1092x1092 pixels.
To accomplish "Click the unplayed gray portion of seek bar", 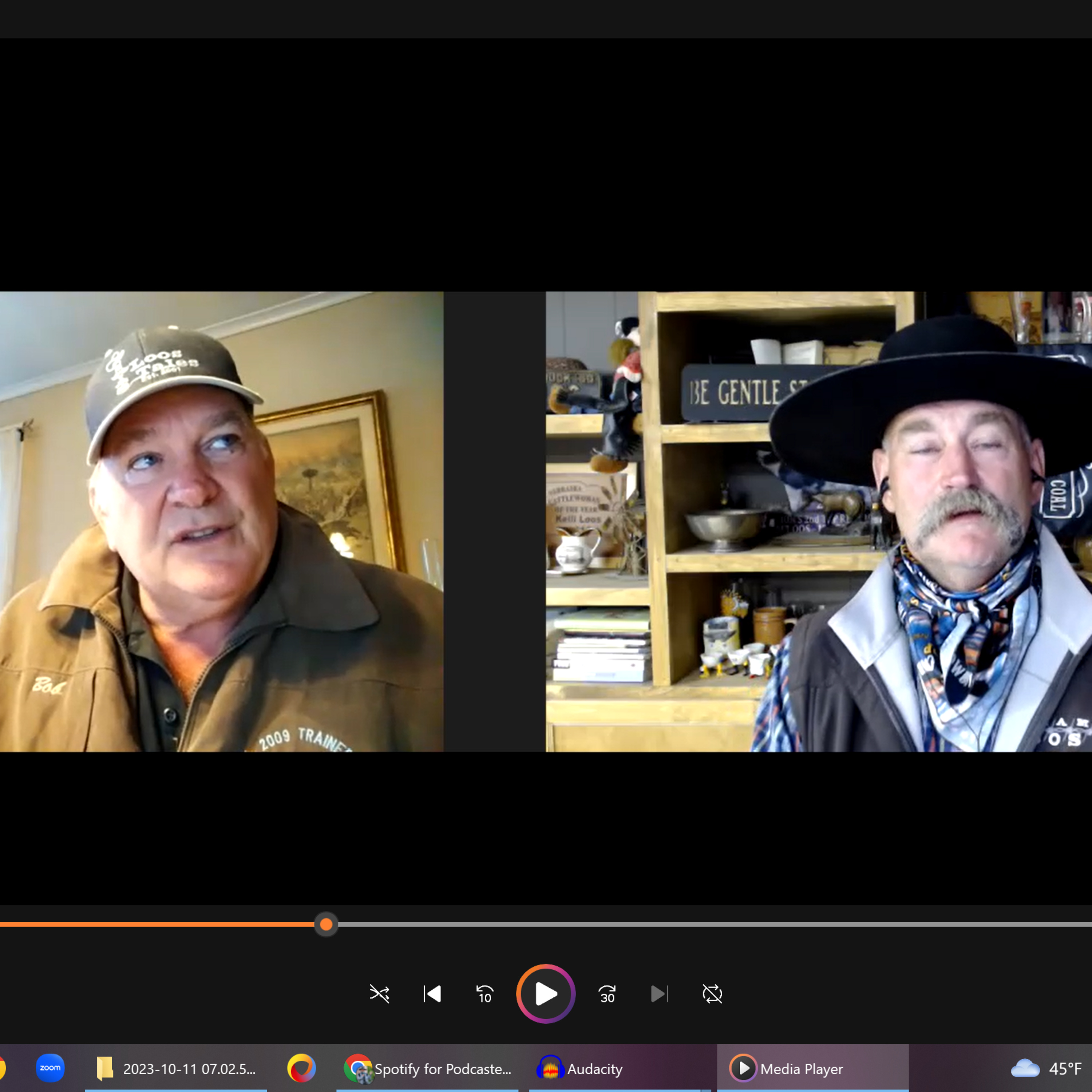I will pyautogui.click(x=678, y=925).
